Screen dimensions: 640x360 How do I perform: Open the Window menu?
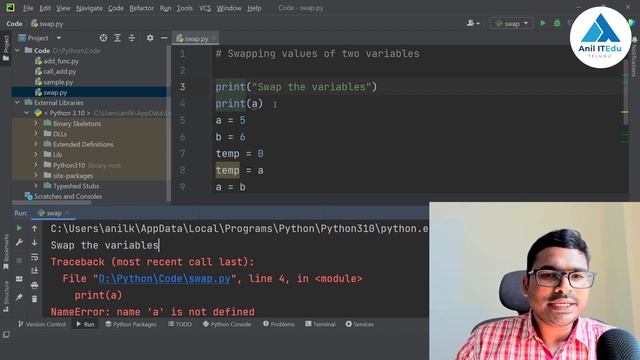[229, 8]
